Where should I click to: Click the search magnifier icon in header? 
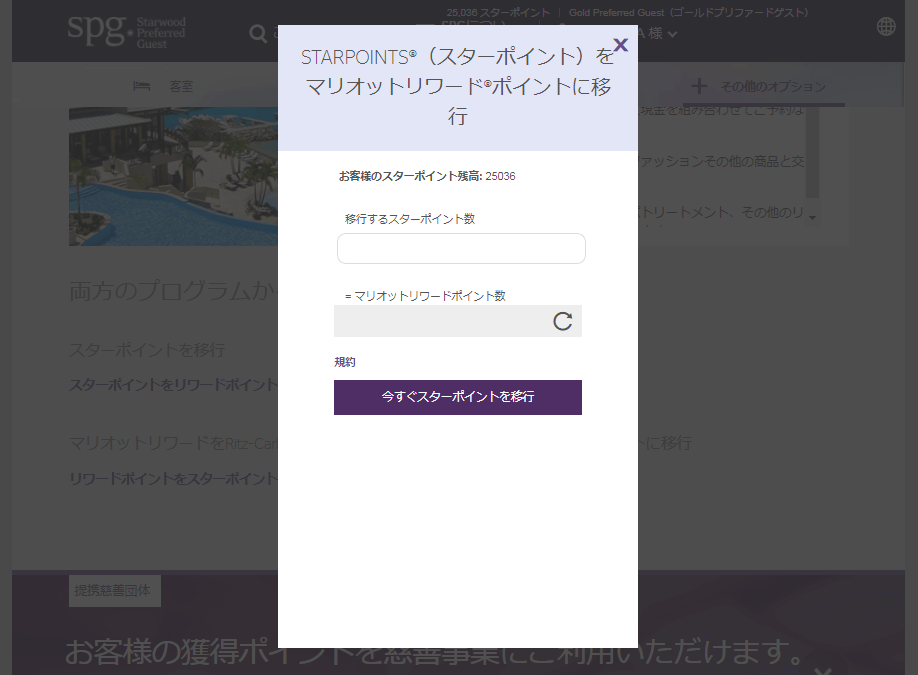pyautogui.click(x=257, y=34)
